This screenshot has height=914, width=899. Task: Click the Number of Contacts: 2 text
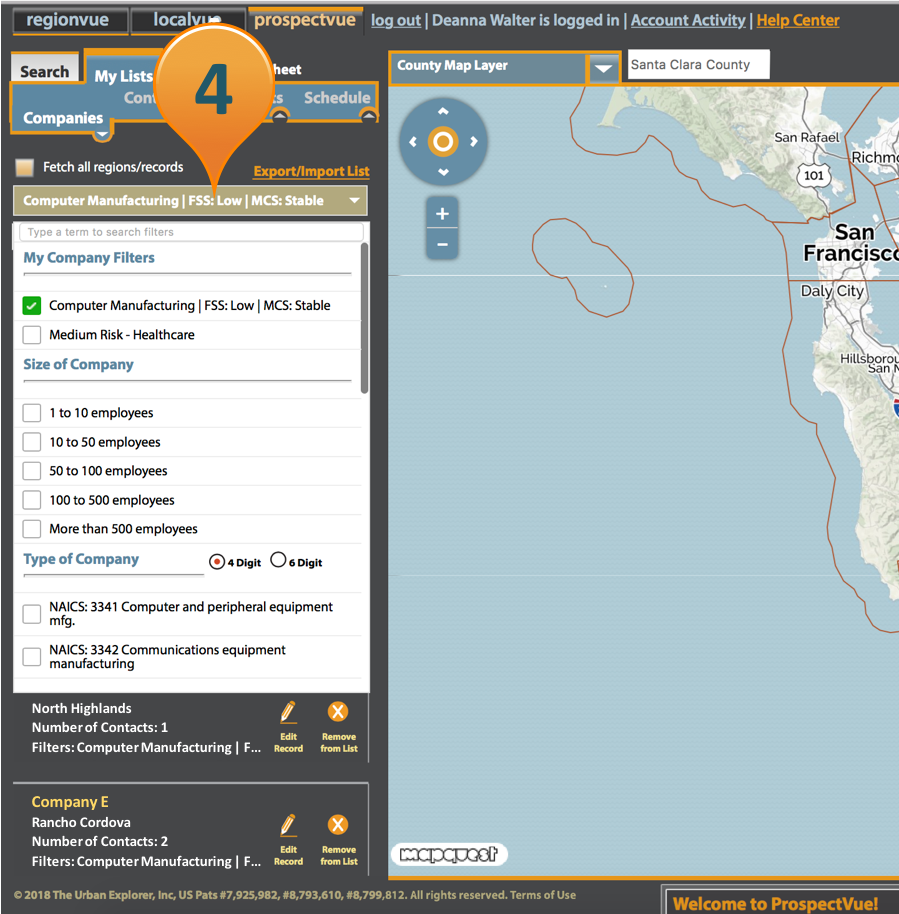(100, 841)
